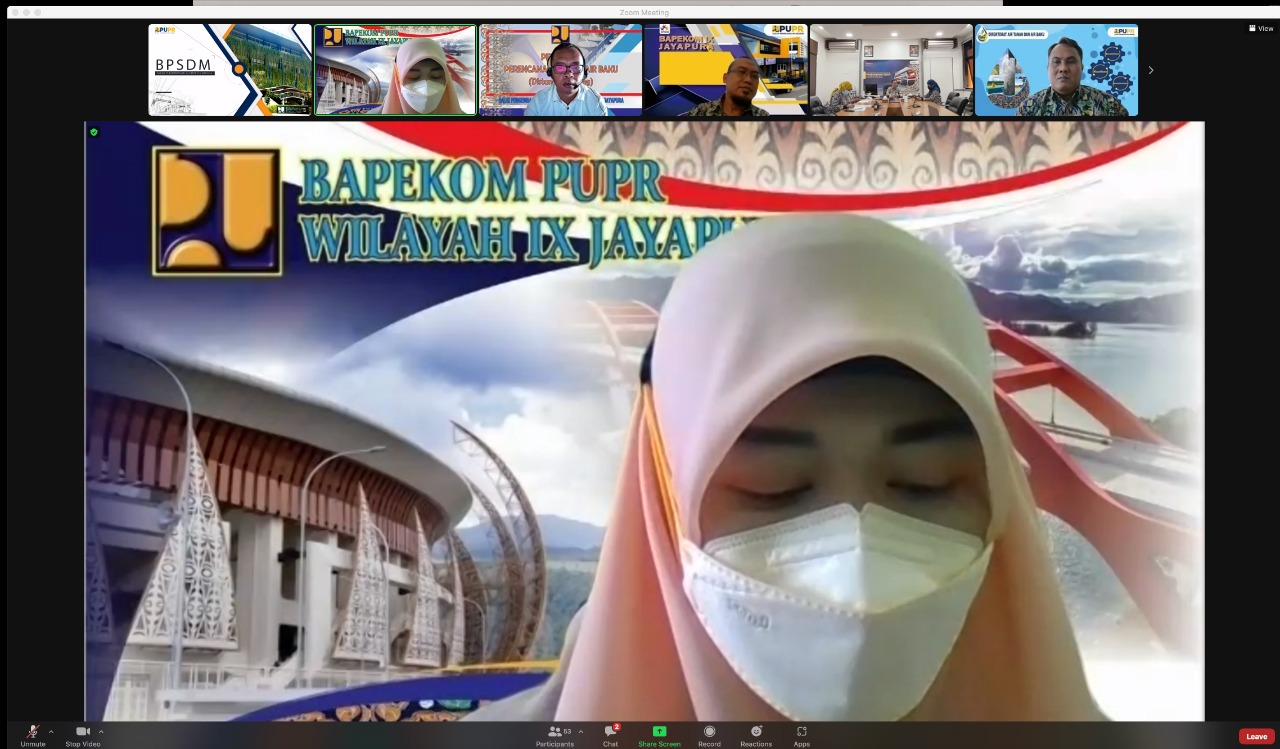Select the Bapekom IX Jayapura thumbnail
The image size is (1280, 749).
726,70
